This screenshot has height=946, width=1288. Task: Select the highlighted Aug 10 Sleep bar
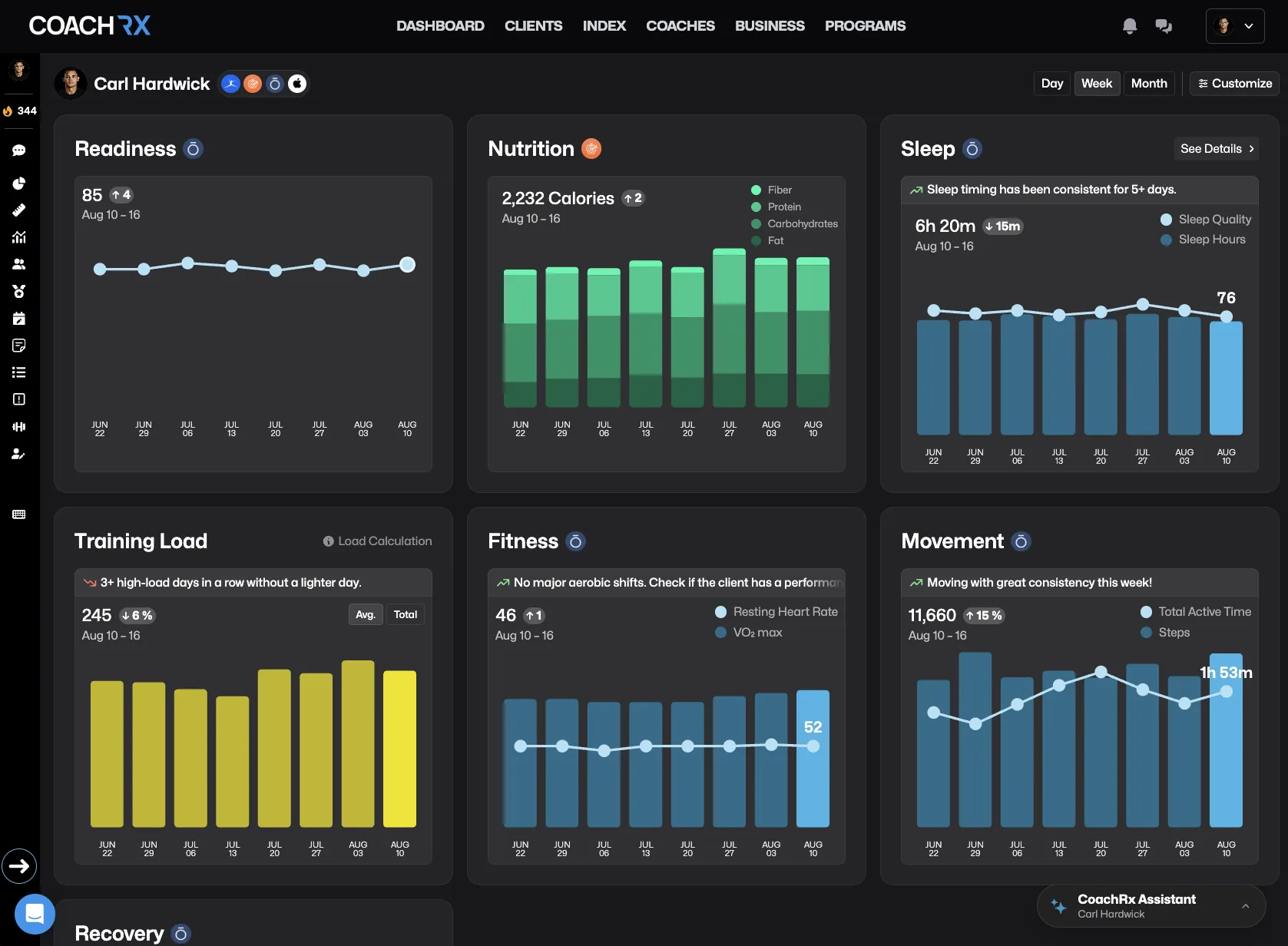pos(1227,378)
